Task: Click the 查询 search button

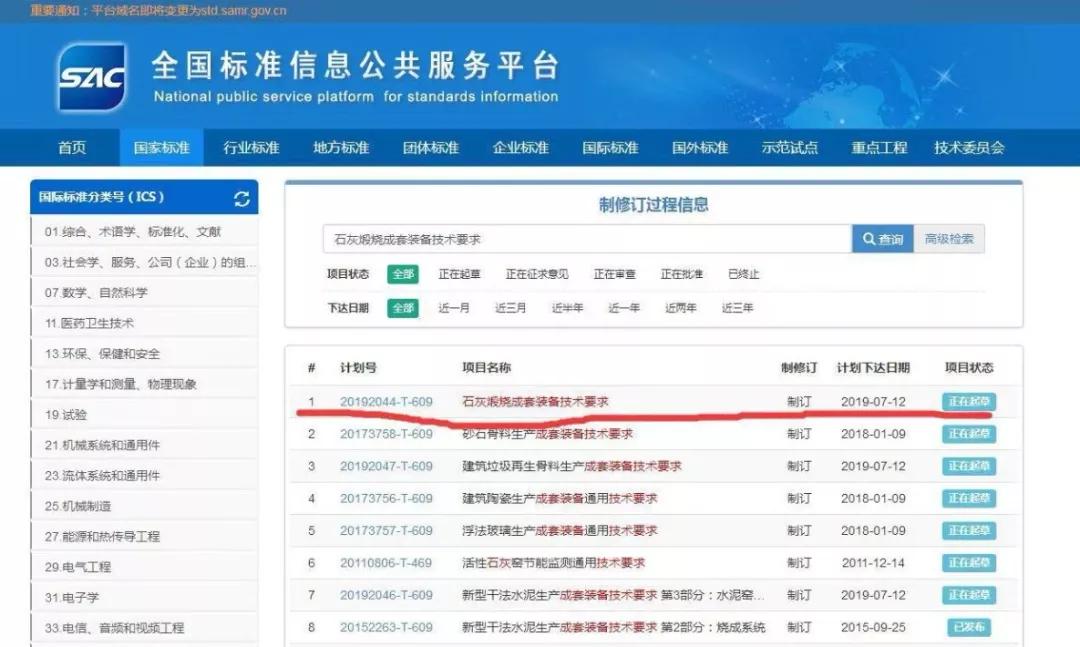Action: [x=882, y=239]
